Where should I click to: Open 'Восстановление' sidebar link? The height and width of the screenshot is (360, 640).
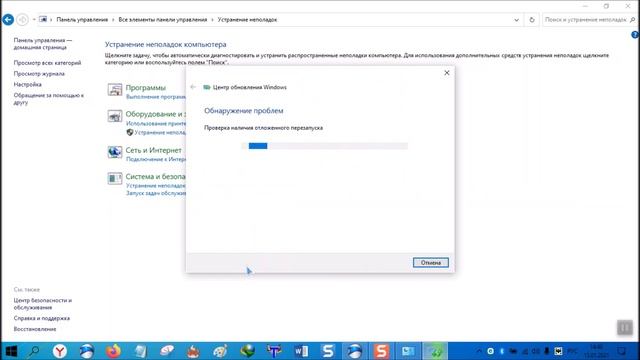[35, 329]
